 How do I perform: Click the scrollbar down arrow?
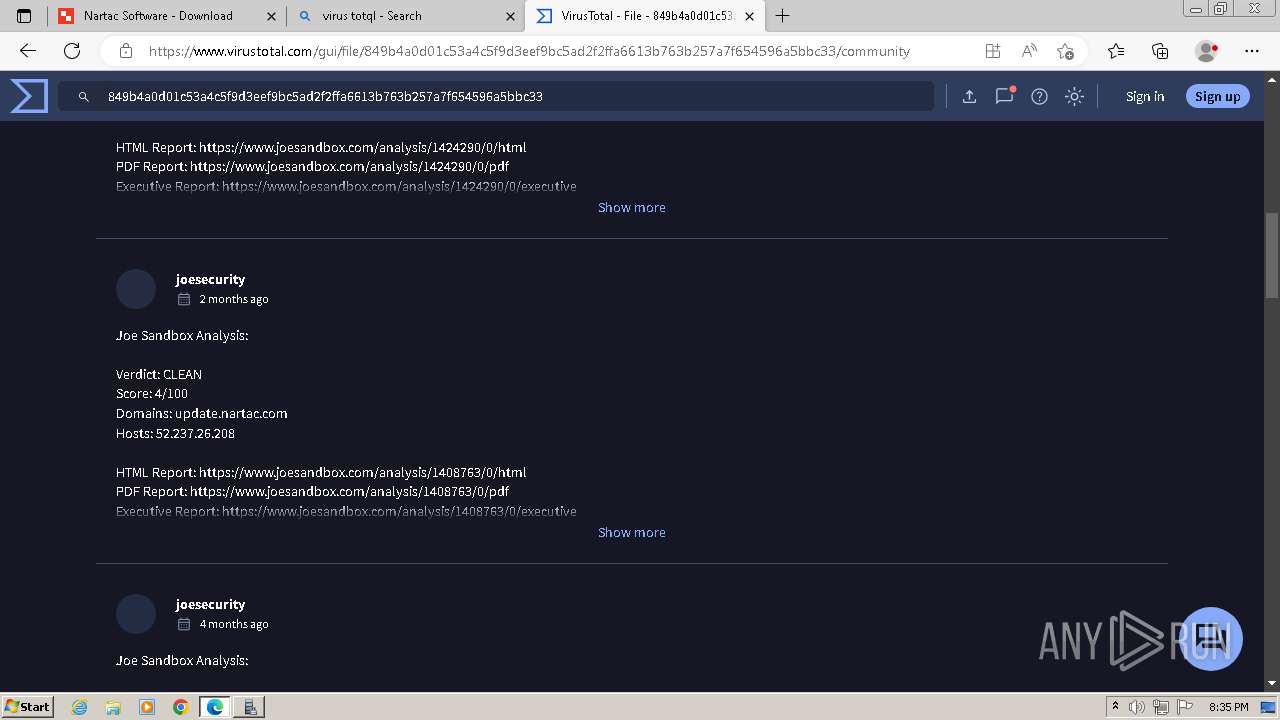click(1271, 683)
